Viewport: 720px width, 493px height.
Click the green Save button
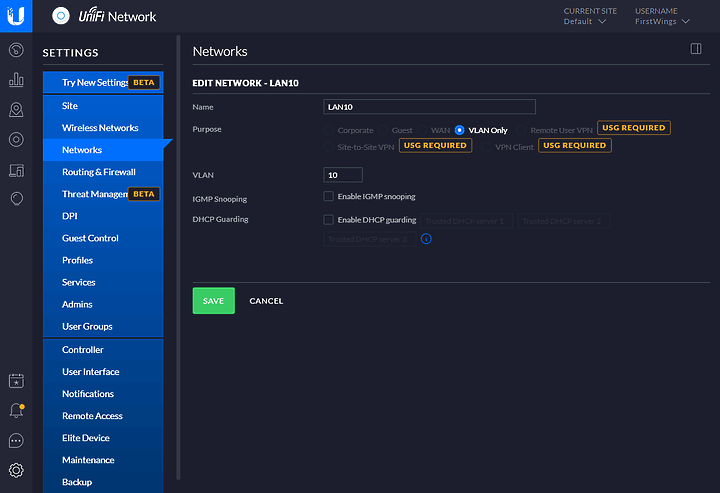point(214,301)
